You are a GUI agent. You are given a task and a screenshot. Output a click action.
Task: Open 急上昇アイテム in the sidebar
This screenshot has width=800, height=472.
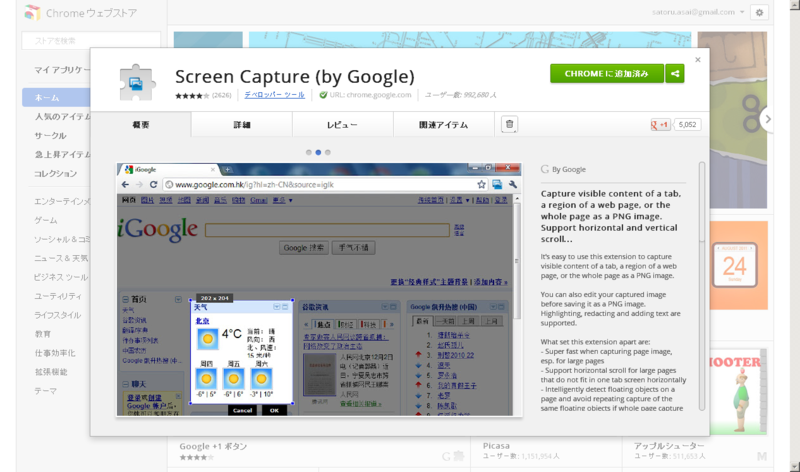tap(62, 154)
